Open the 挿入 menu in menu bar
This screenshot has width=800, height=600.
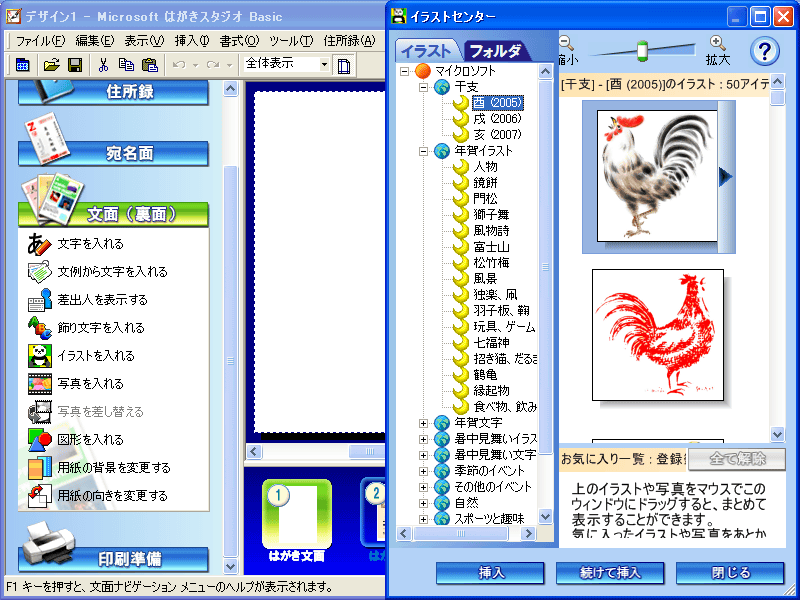[191, 41]
